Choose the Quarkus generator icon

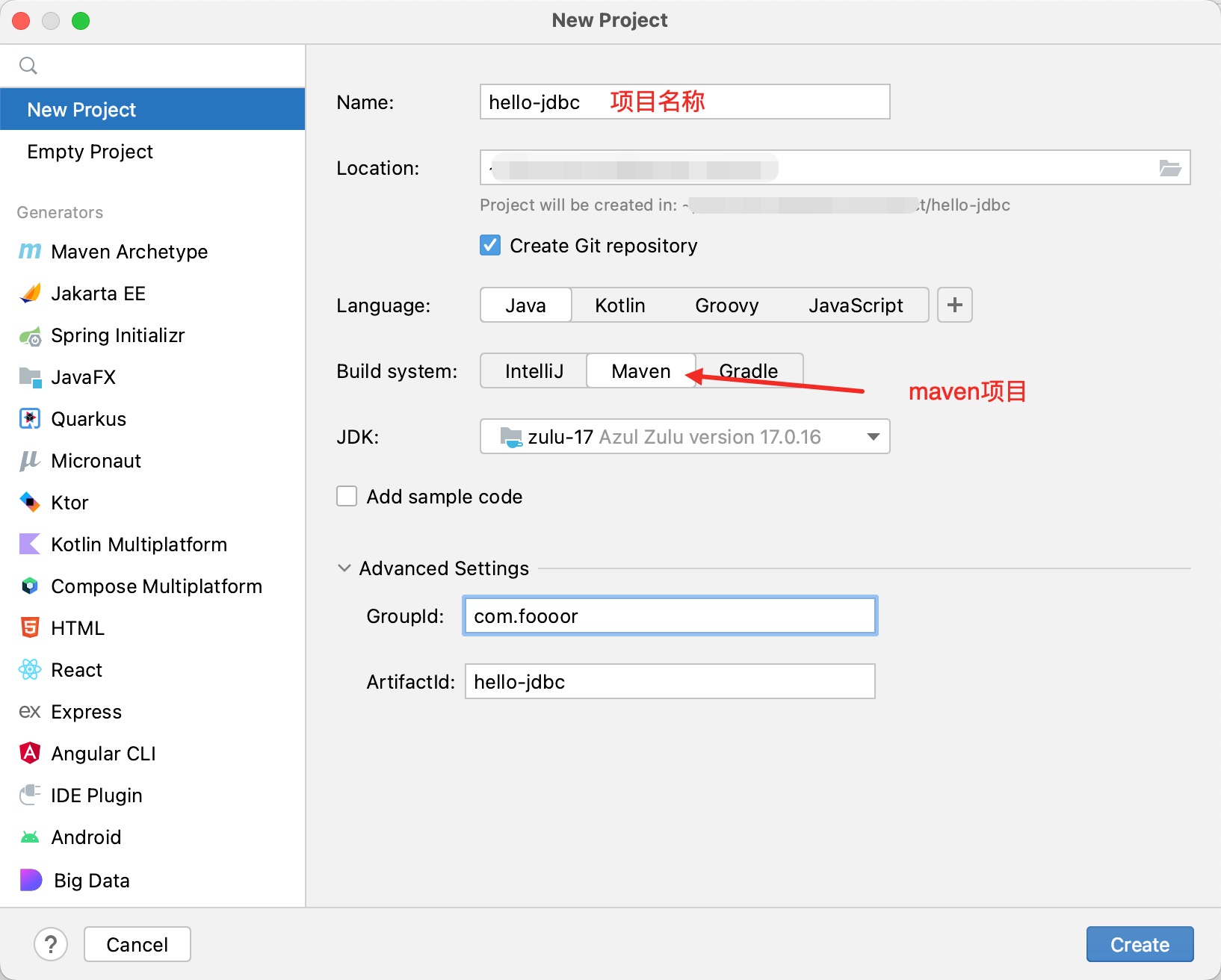30,419
